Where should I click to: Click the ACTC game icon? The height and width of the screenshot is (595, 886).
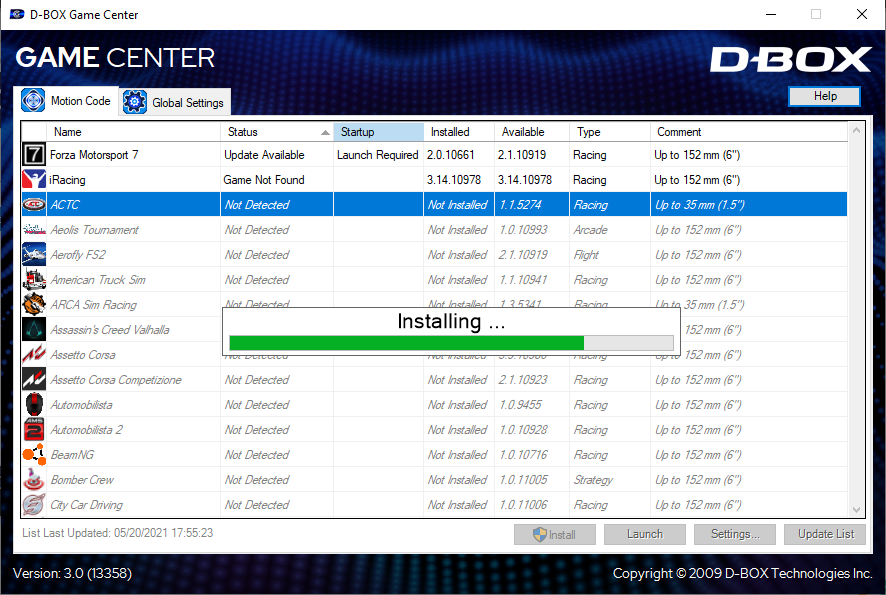point(34,205)
